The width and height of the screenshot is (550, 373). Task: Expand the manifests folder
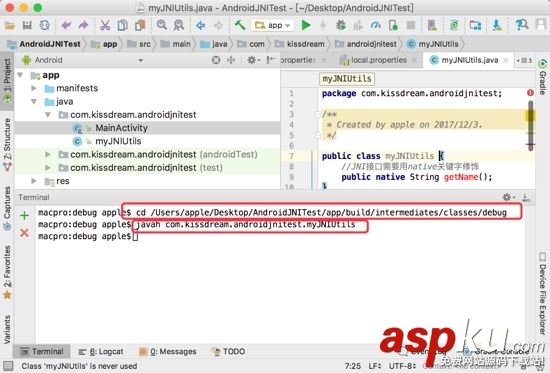click(34, 88)
